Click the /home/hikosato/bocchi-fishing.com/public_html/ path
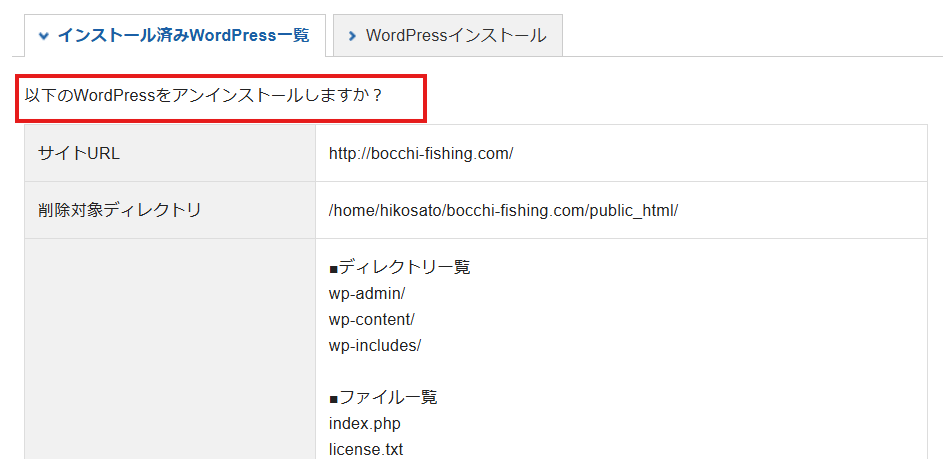This screenshot has height=459, width=943. [503, 210]
